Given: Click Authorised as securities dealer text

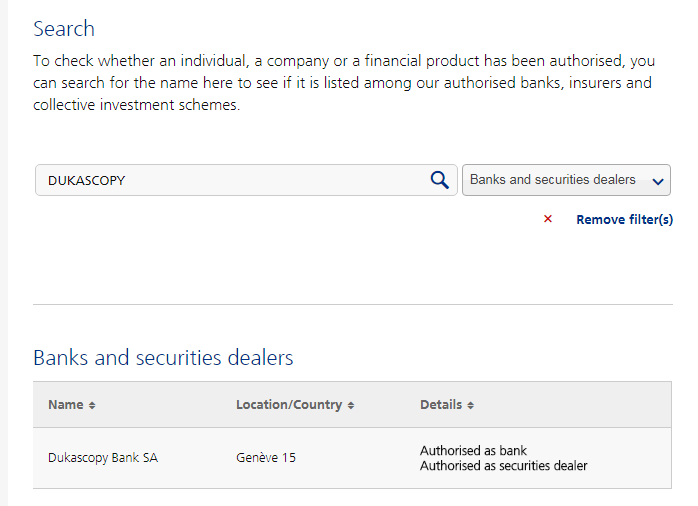Looking at the screenshot, I should (503, 466).
